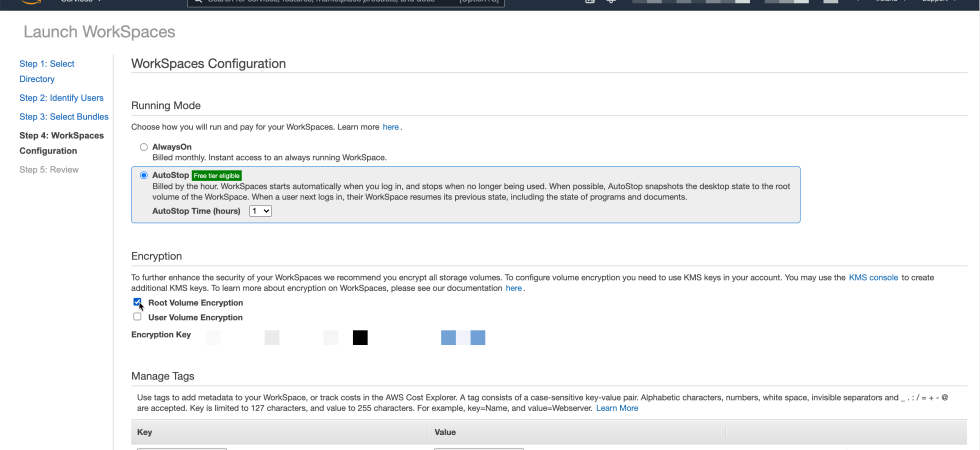
Task: Go to Step 2: Identify Users
Action: click(61, 98)
